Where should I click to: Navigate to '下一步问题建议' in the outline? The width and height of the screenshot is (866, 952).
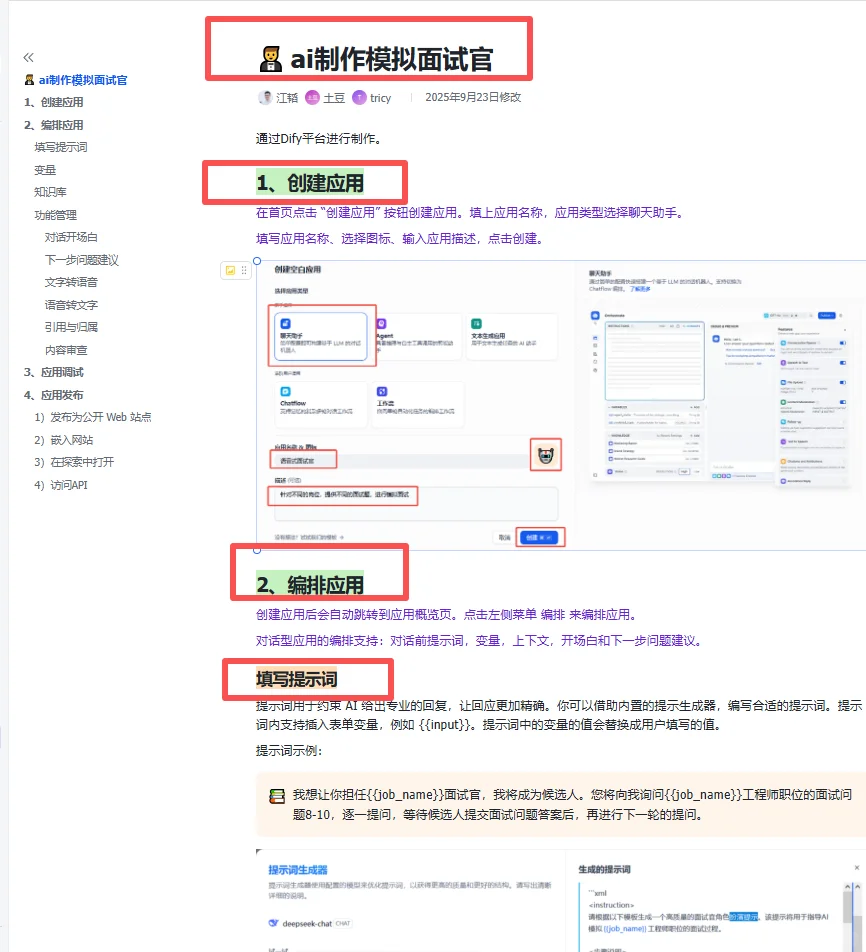click(82, 260)
